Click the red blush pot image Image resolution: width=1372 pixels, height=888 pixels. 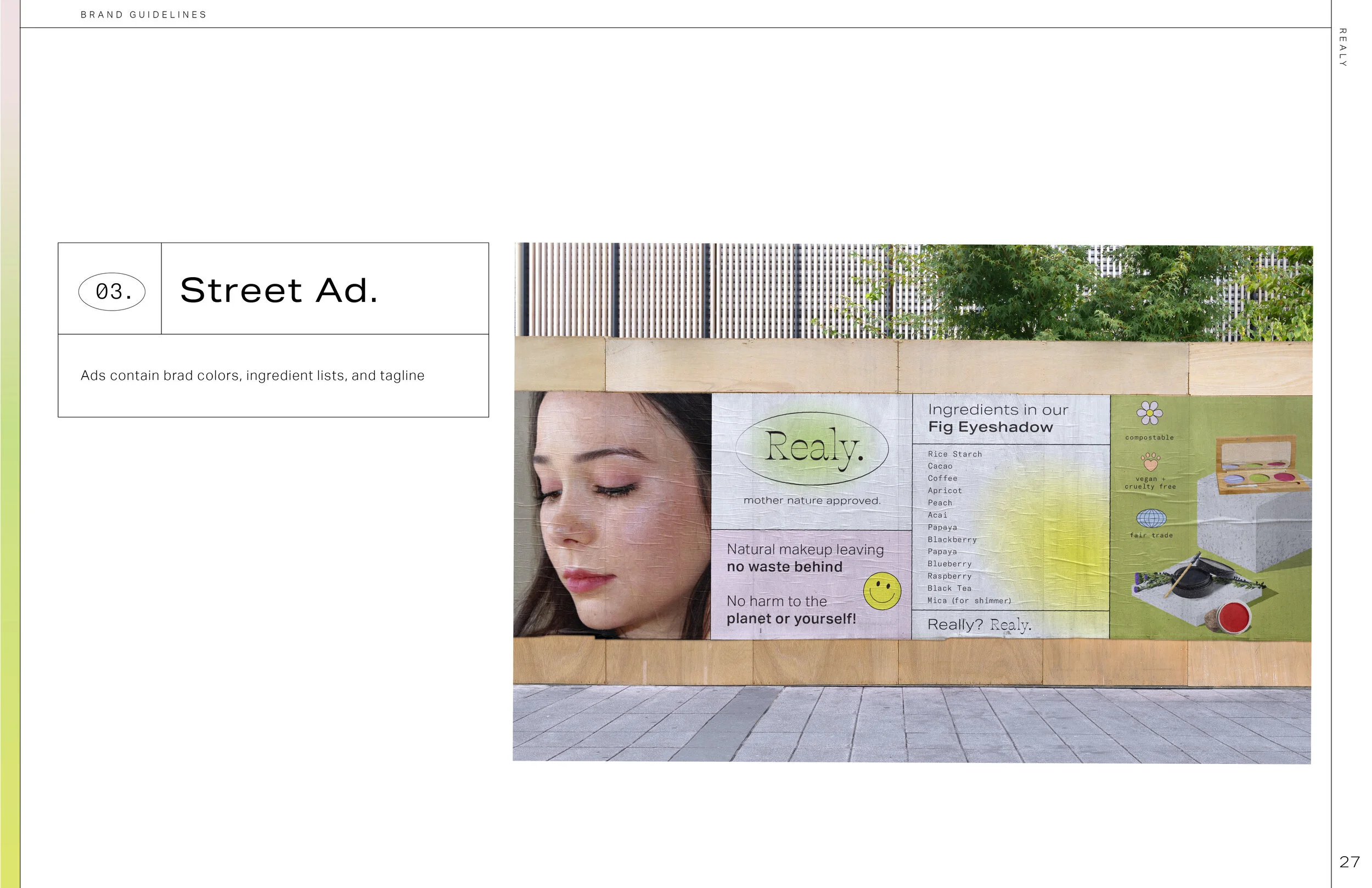tap(1234, 616)
